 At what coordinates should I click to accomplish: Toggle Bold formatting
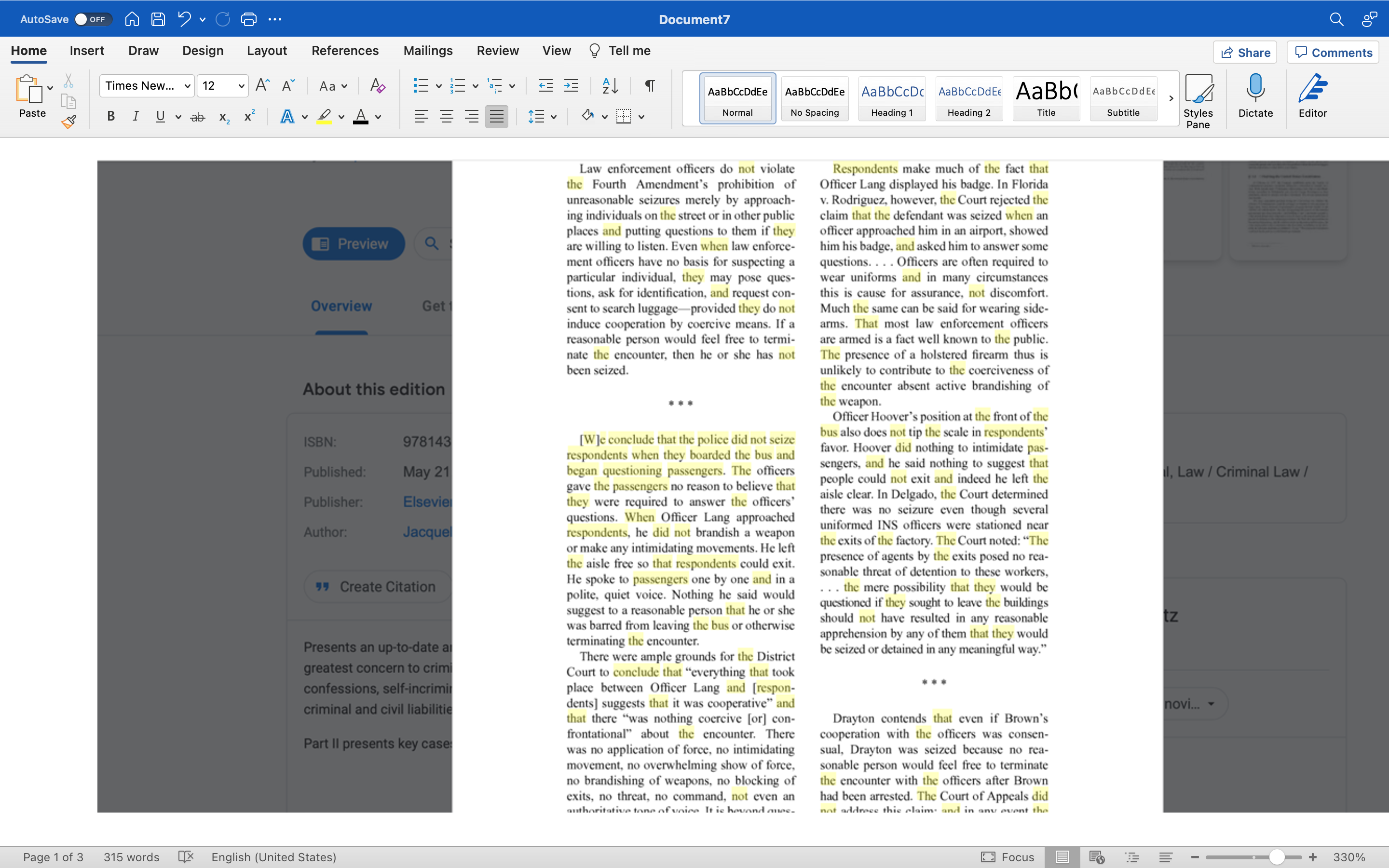(111, 117)
